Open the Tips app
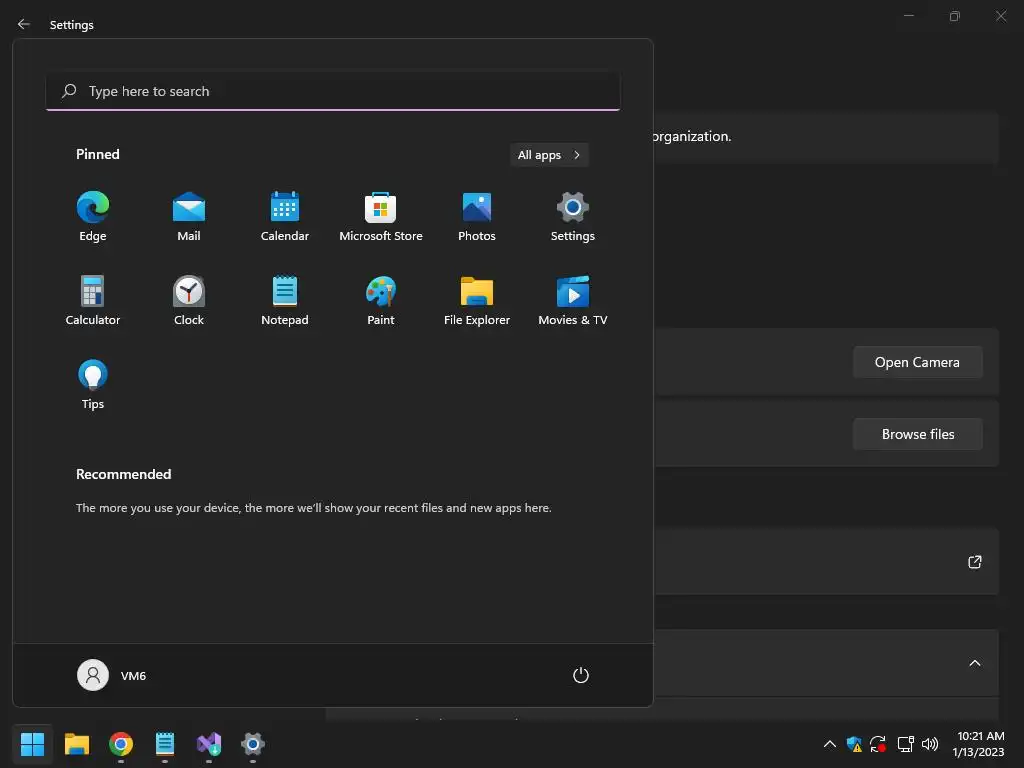This screenshot has height=768, width=1024. pyautogui.click(x=93, y=385)
